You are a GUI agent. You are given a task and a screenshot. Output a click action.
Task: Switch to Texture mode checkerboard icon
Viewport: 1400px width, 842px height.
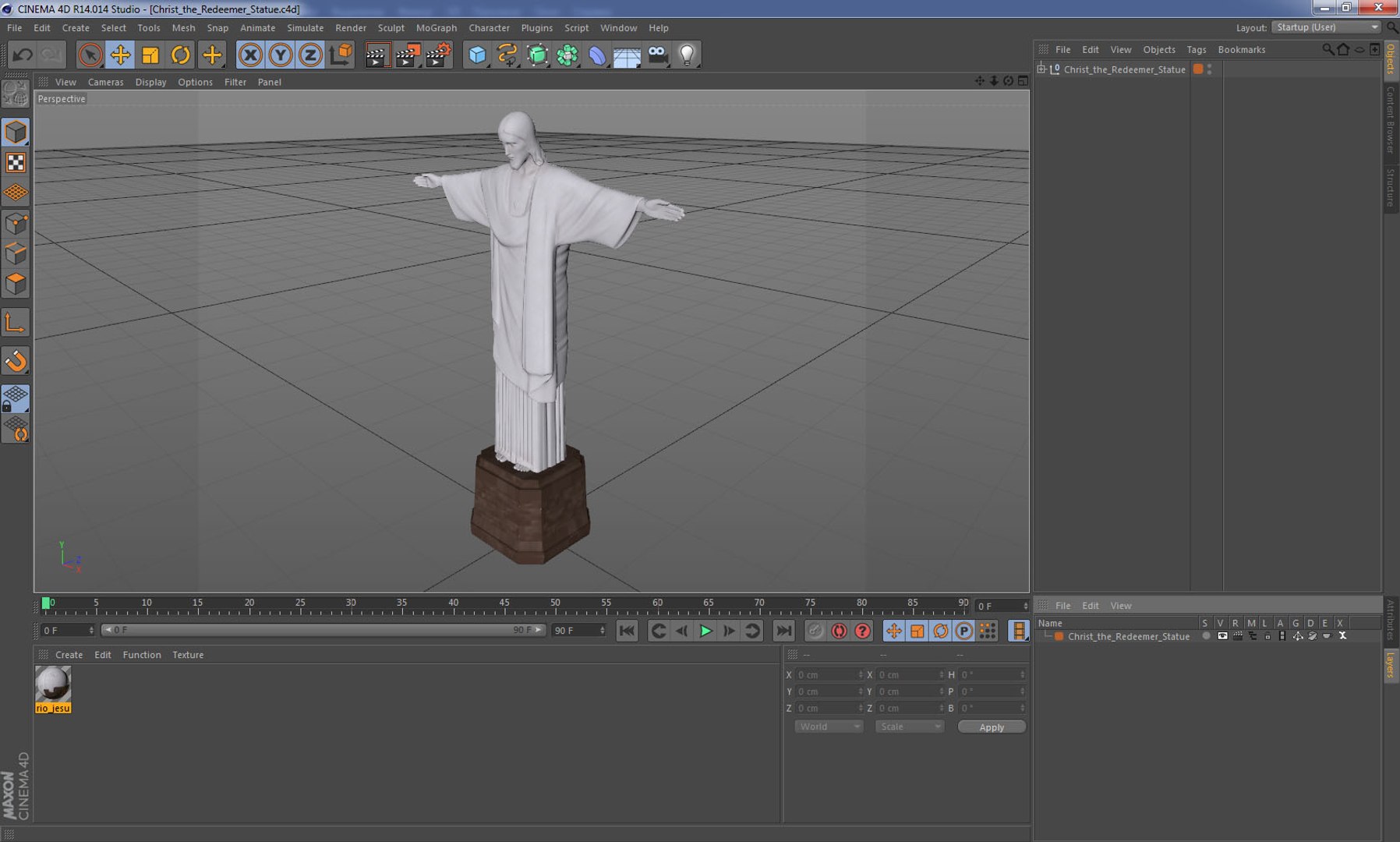click(x=16, y=162)
